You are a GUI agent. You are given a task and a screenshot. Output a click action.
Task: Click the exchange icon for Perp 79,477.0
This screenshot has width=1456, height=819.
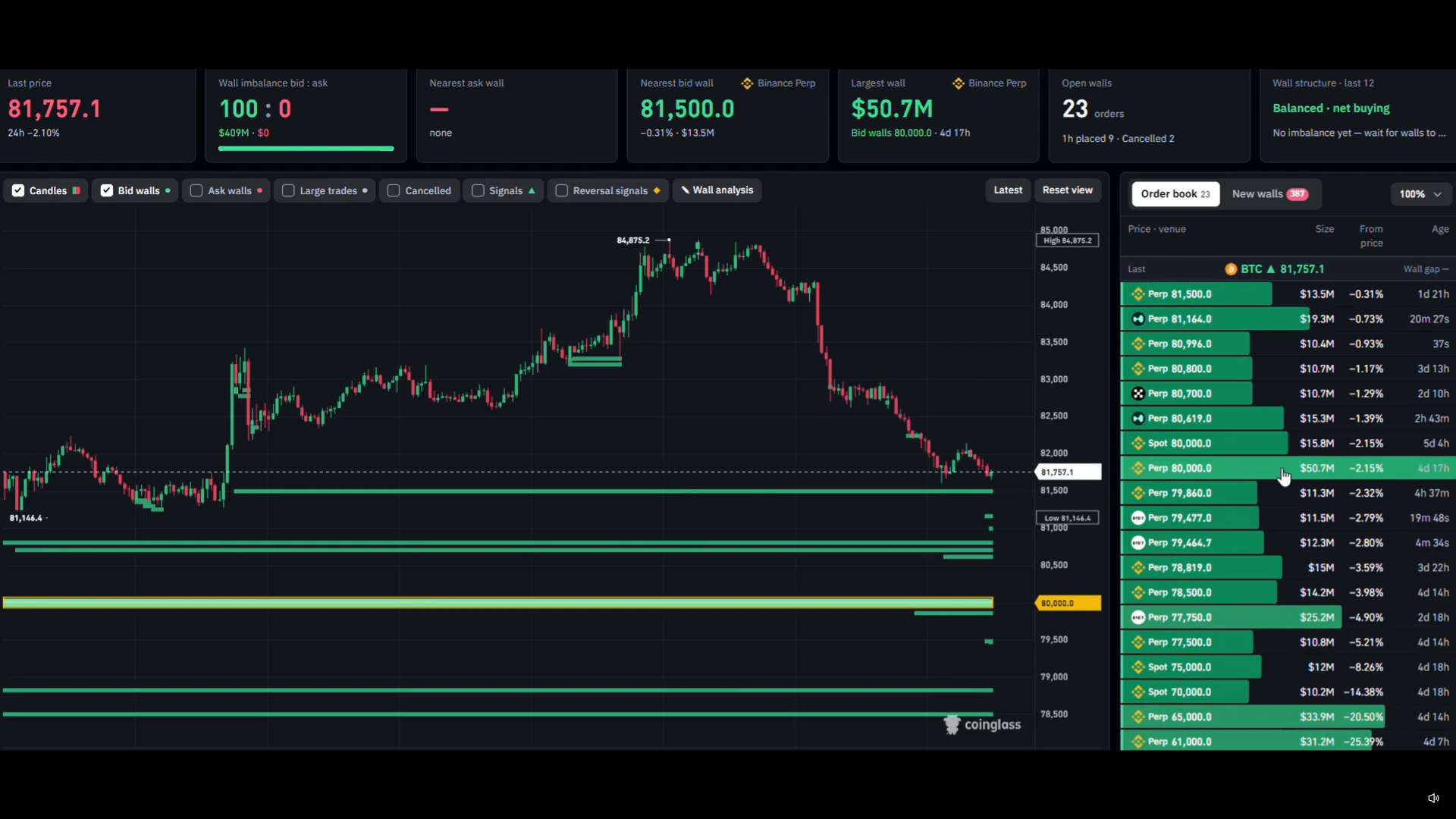(1137, 518)
